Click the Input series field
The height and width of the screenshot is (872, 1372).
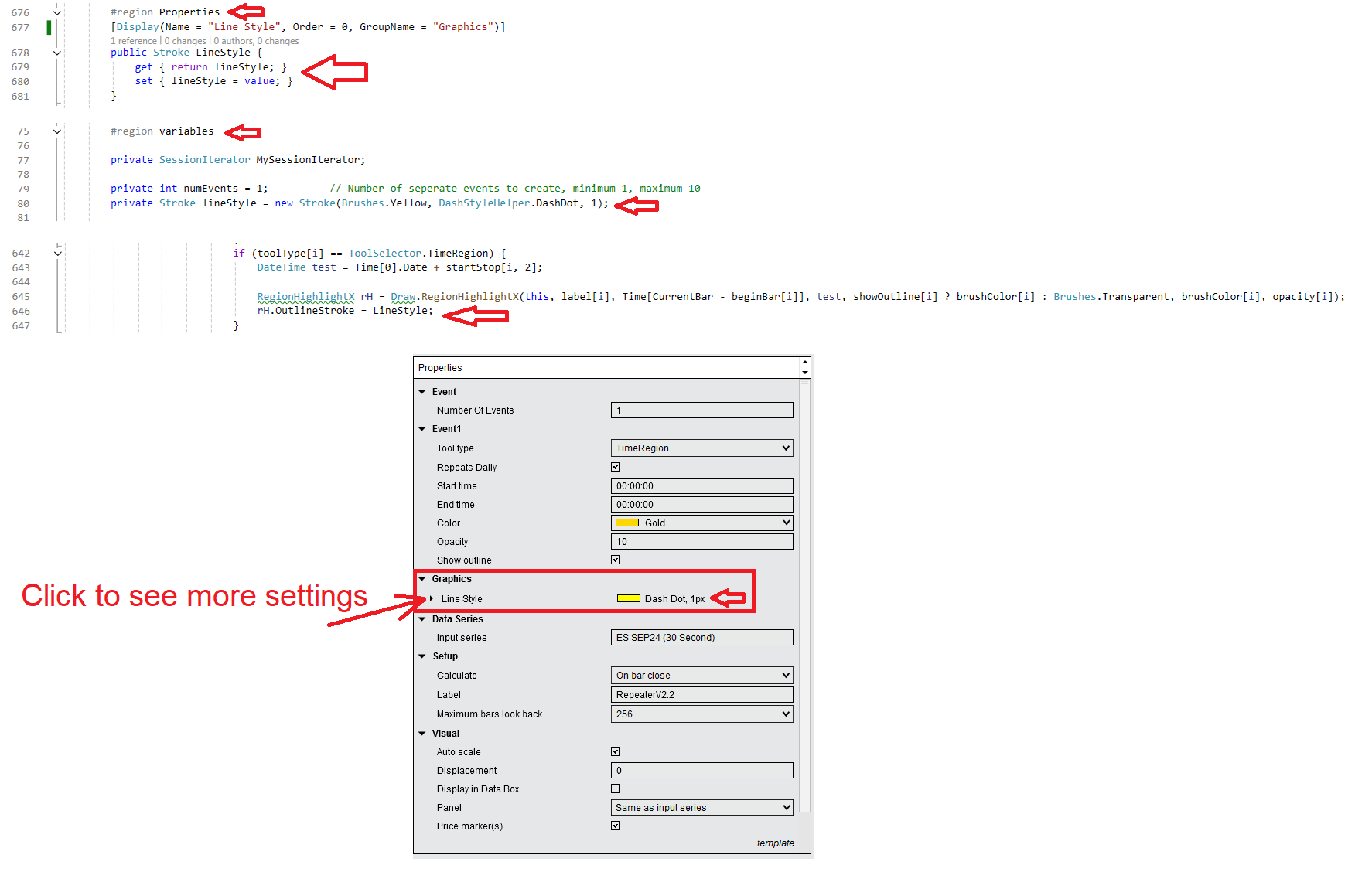[701, 638]
